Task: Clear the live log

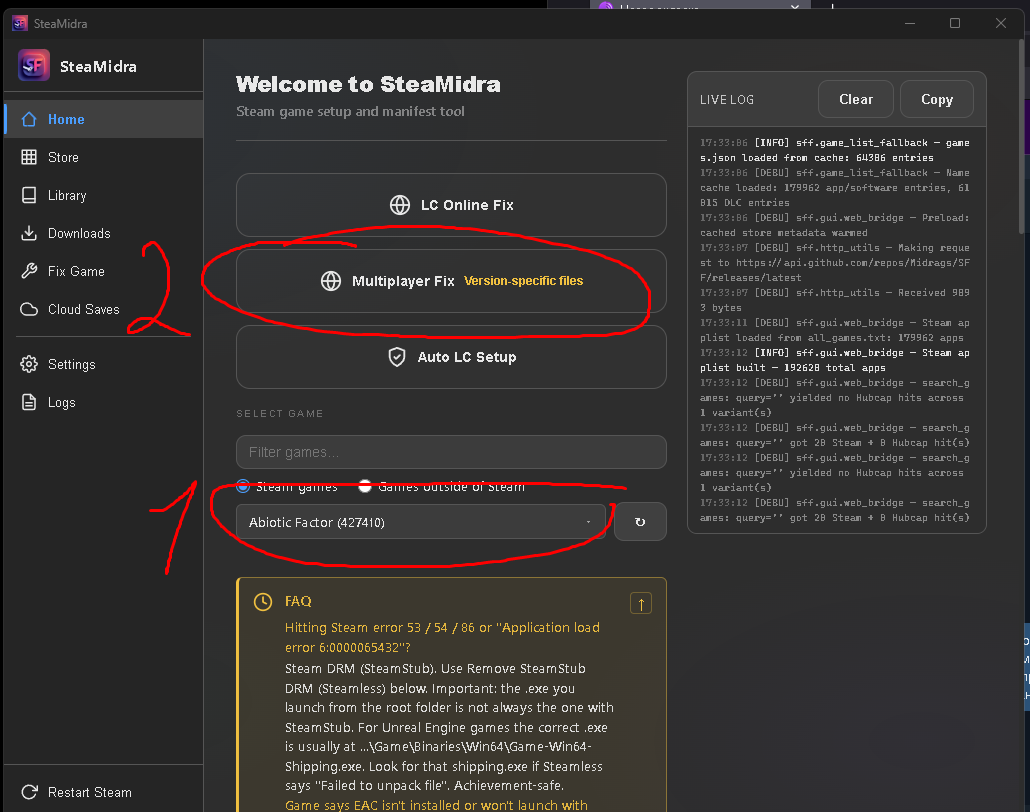Action: point(856,99)
